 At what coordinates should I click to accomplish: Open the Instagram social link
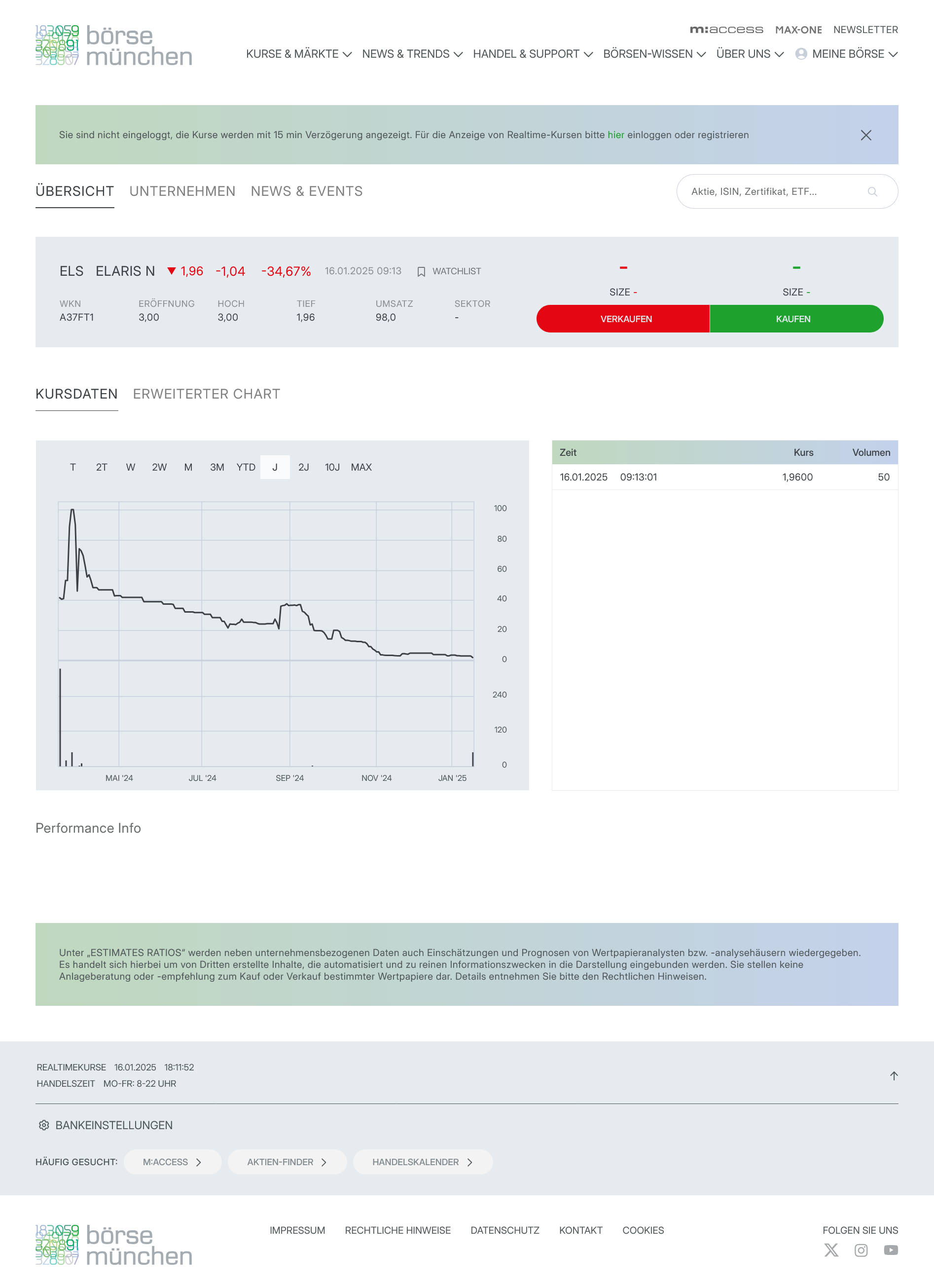(861, 1250)
